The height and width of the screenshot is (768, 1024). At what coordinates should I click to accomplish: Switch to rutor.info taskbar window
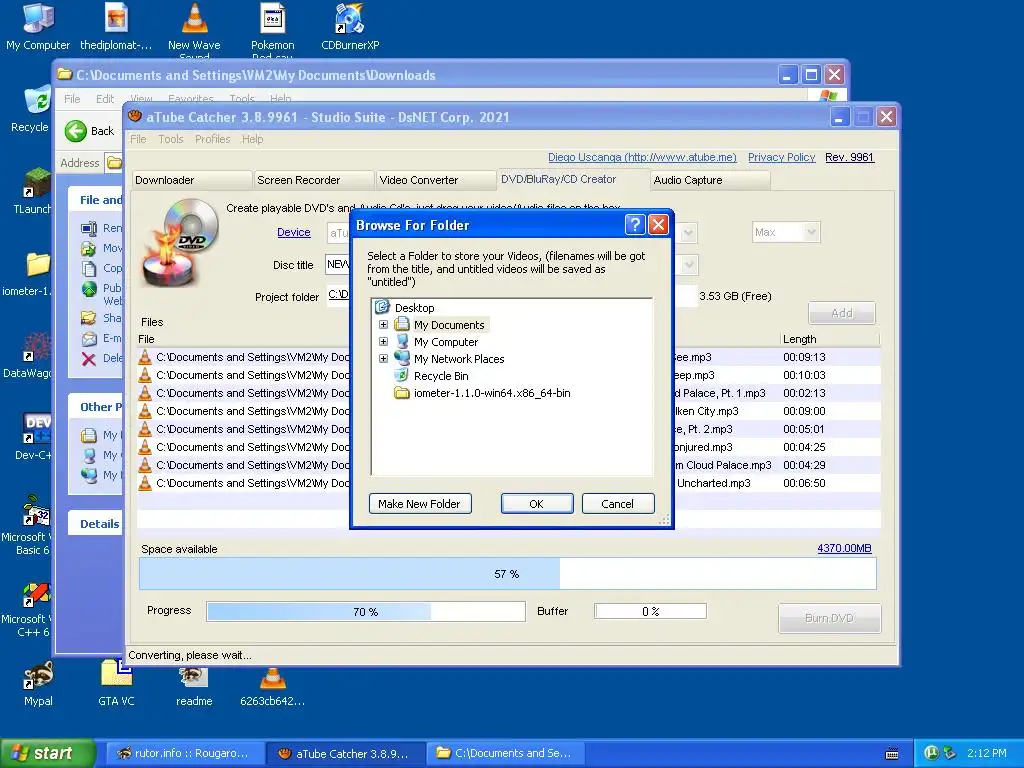point(187,753)
